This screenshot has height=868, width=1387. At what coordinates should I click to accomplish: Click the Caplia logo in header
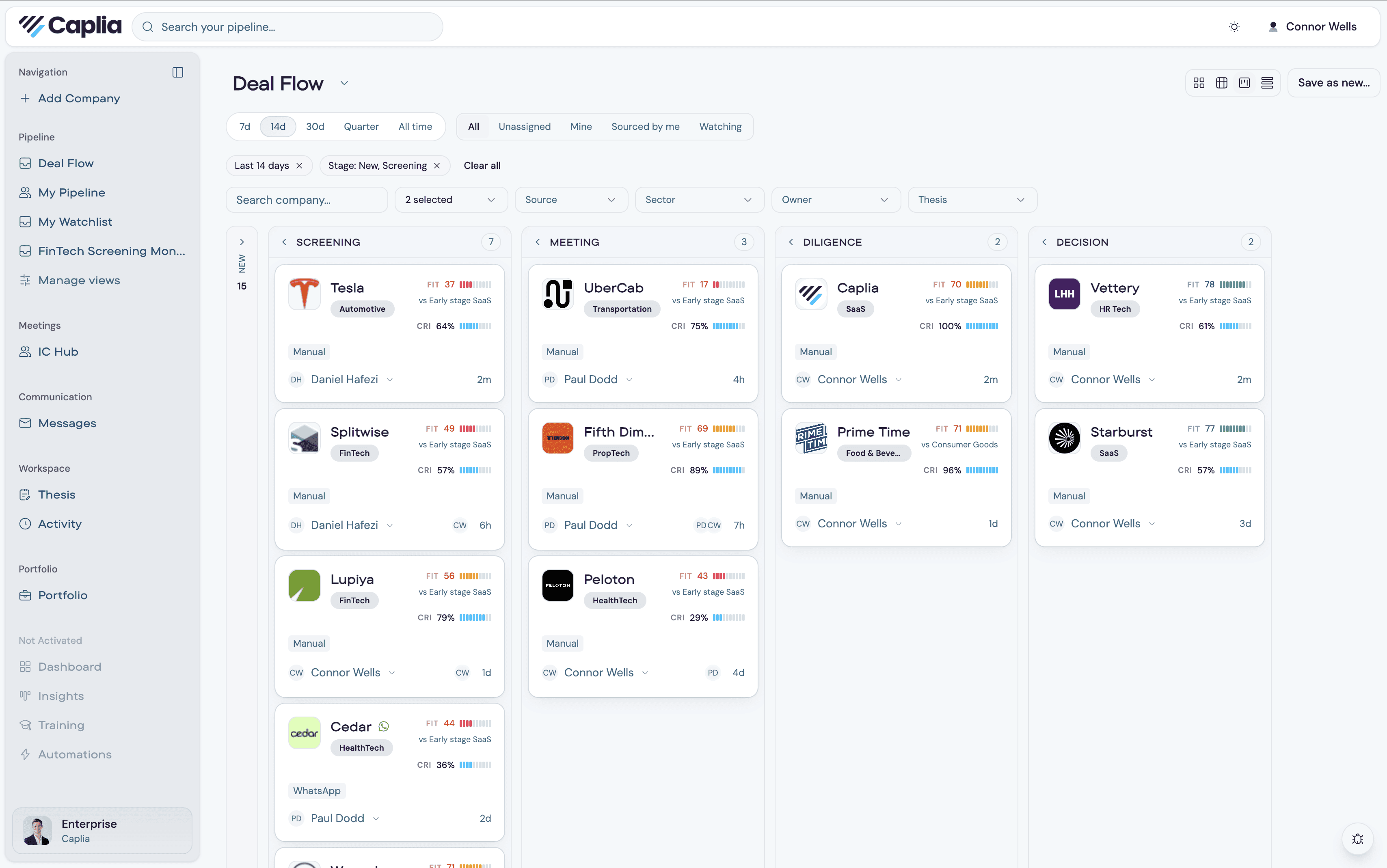coord(70,26)
